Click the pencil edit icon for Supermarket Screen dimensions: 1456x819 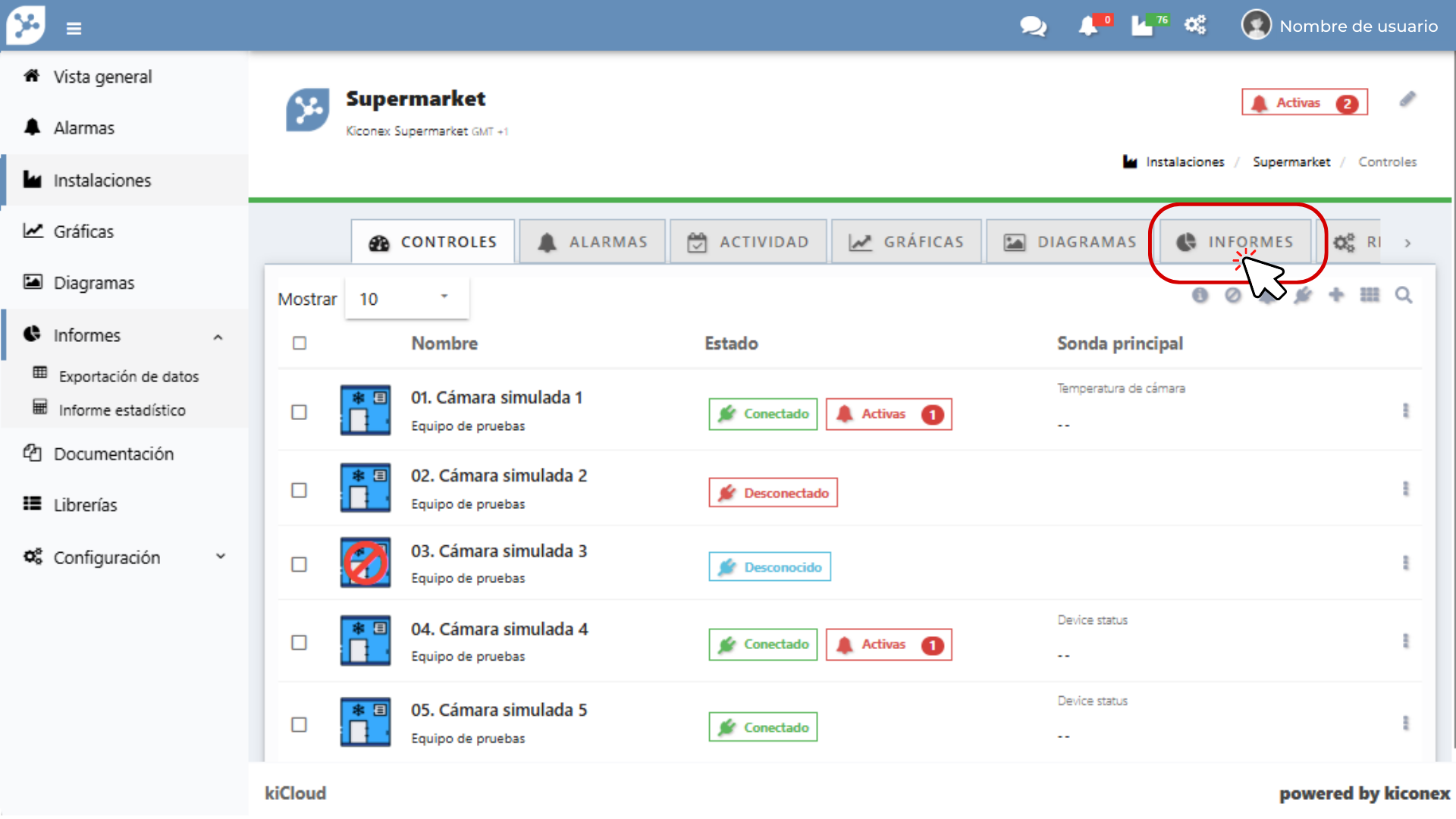(1407, 100)
